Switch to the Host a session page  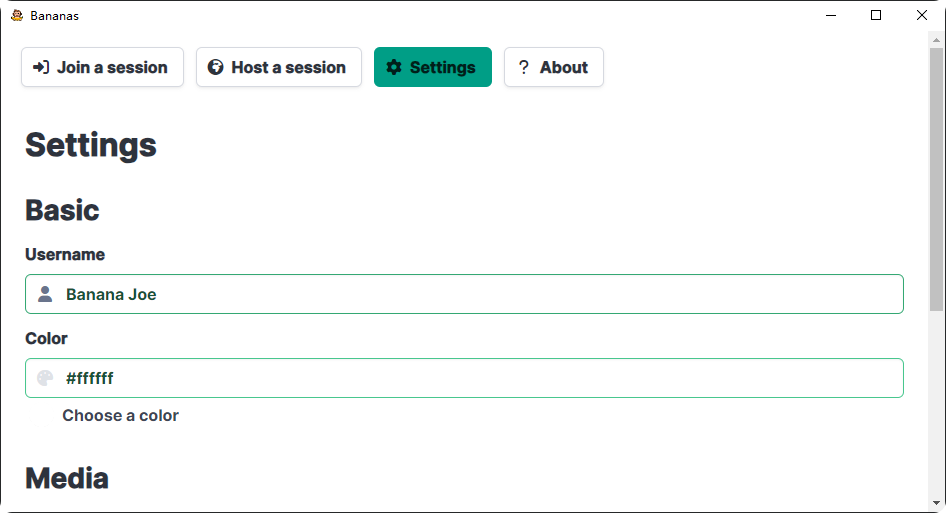(278, 67)
